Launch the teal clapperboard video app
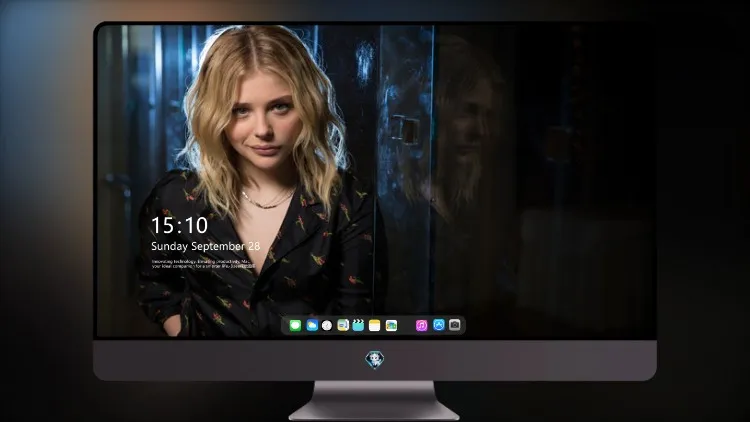 358,325
